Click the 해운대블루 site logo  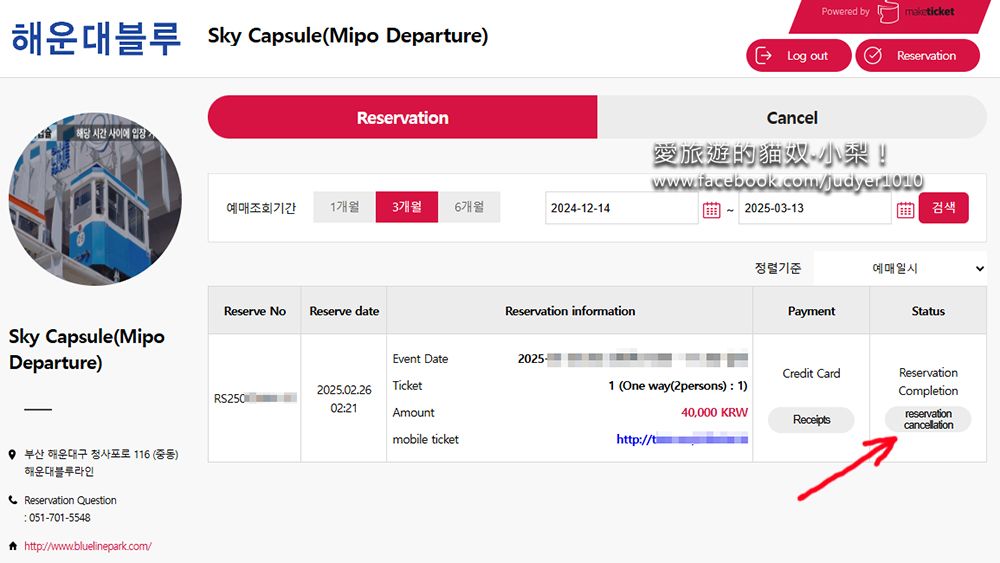point(96,37)
